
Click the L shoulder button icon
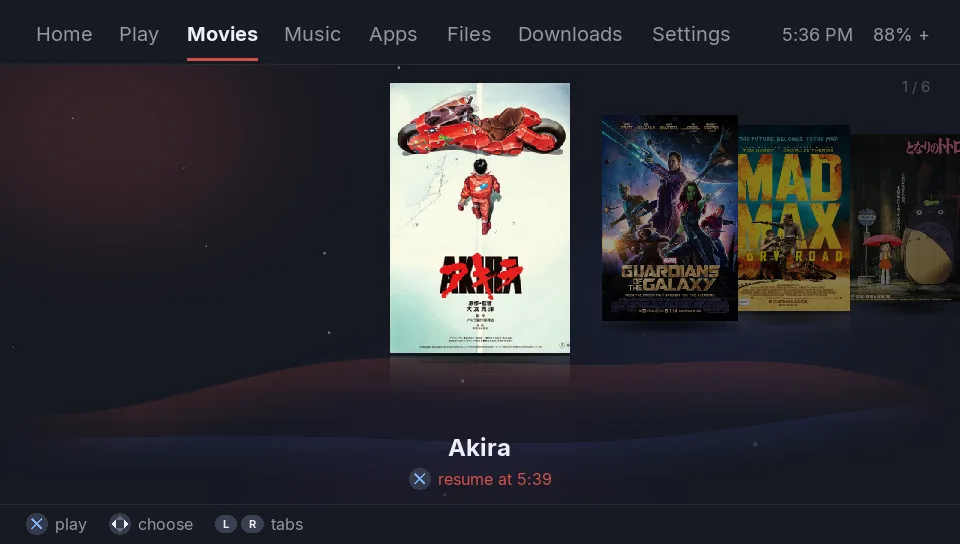226,524
